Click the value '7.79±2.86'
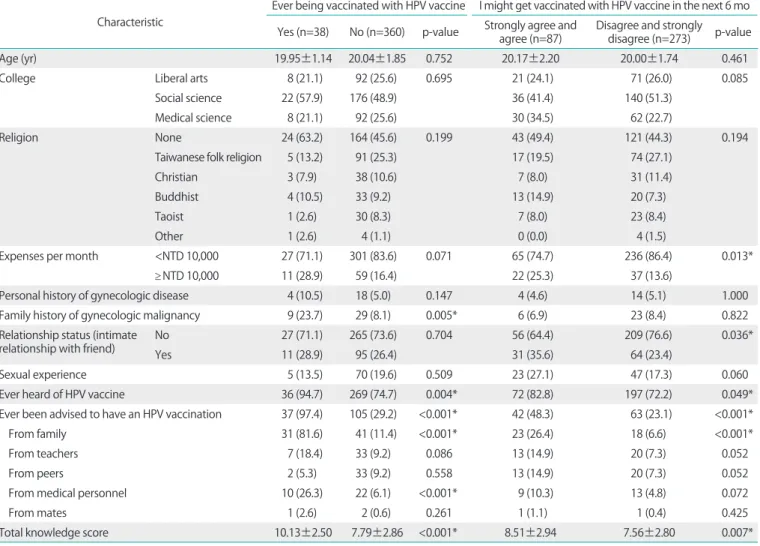760x546 pixels. pyautogui.click(x=377, y=533)
